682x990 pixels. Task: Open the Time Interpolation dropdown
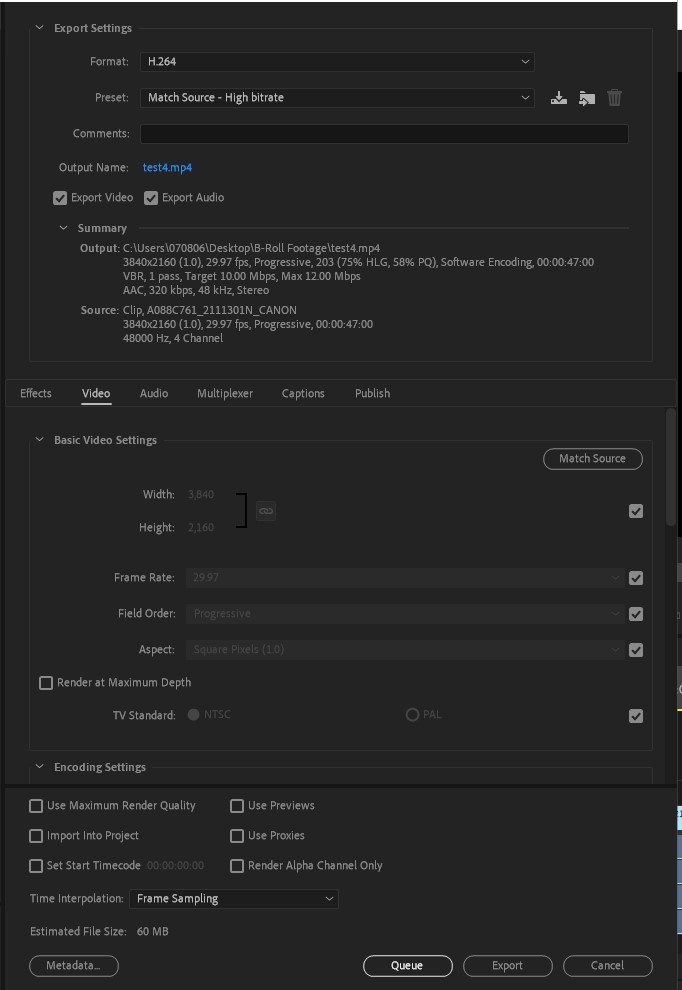coord(233,898)
